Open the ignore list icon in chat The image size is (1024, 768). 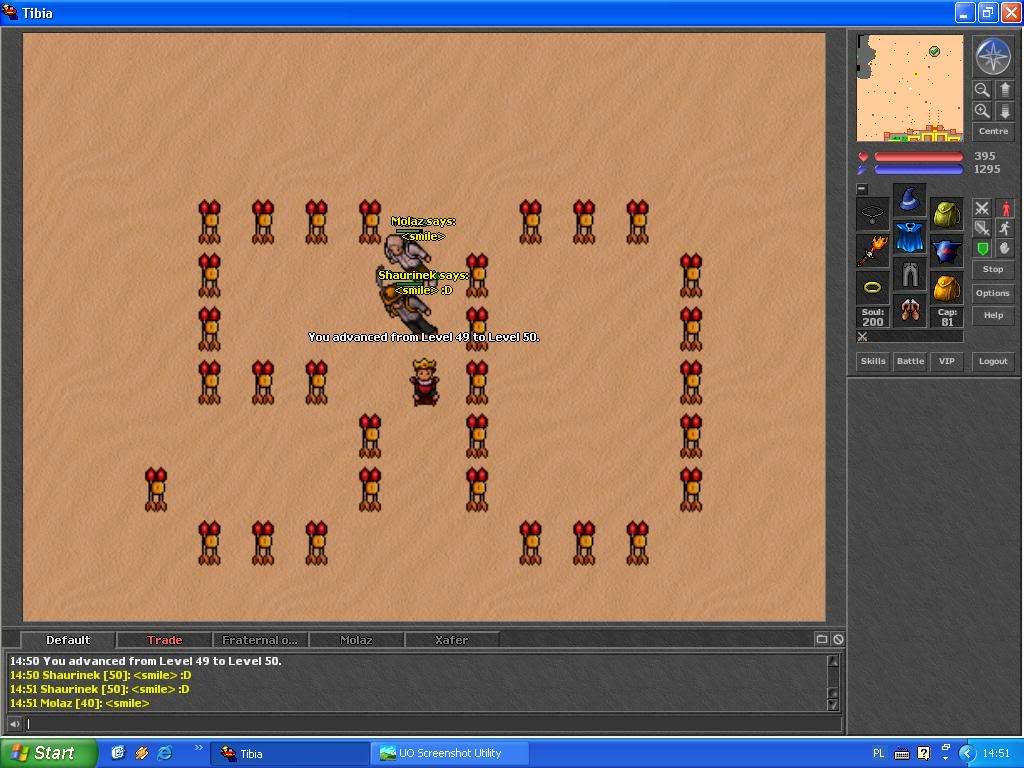pyautogui.click(x=839, y=639)
